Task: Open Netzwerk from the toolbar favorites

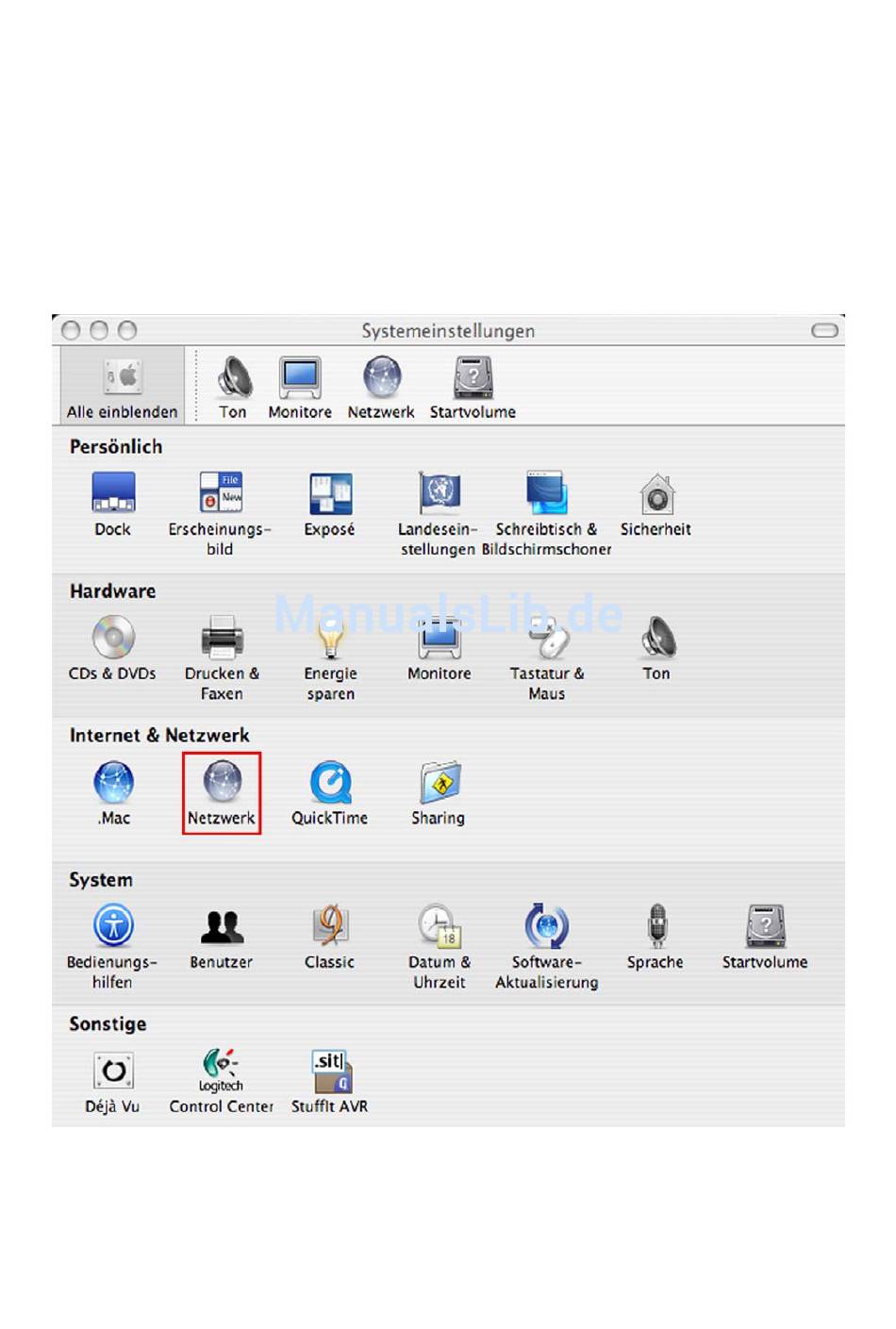Action: [x=381, y=388]
